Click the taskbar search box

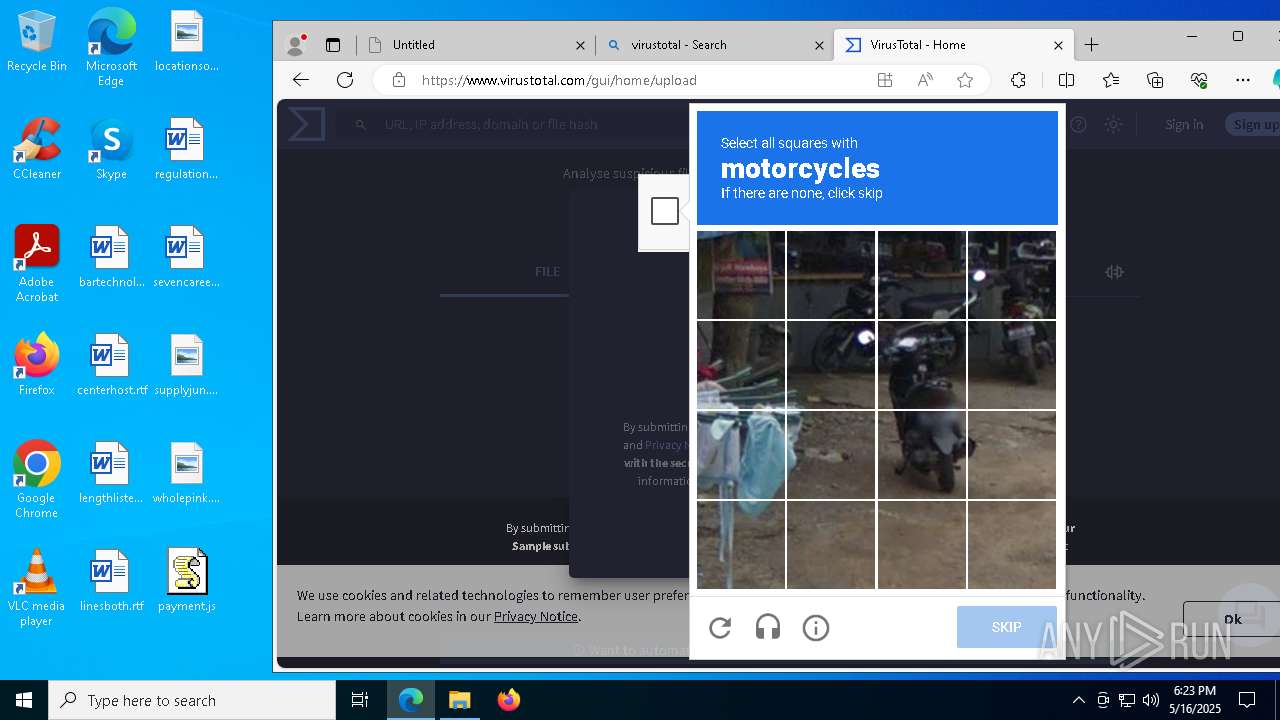pyautogui.click(x=192, y=700)
